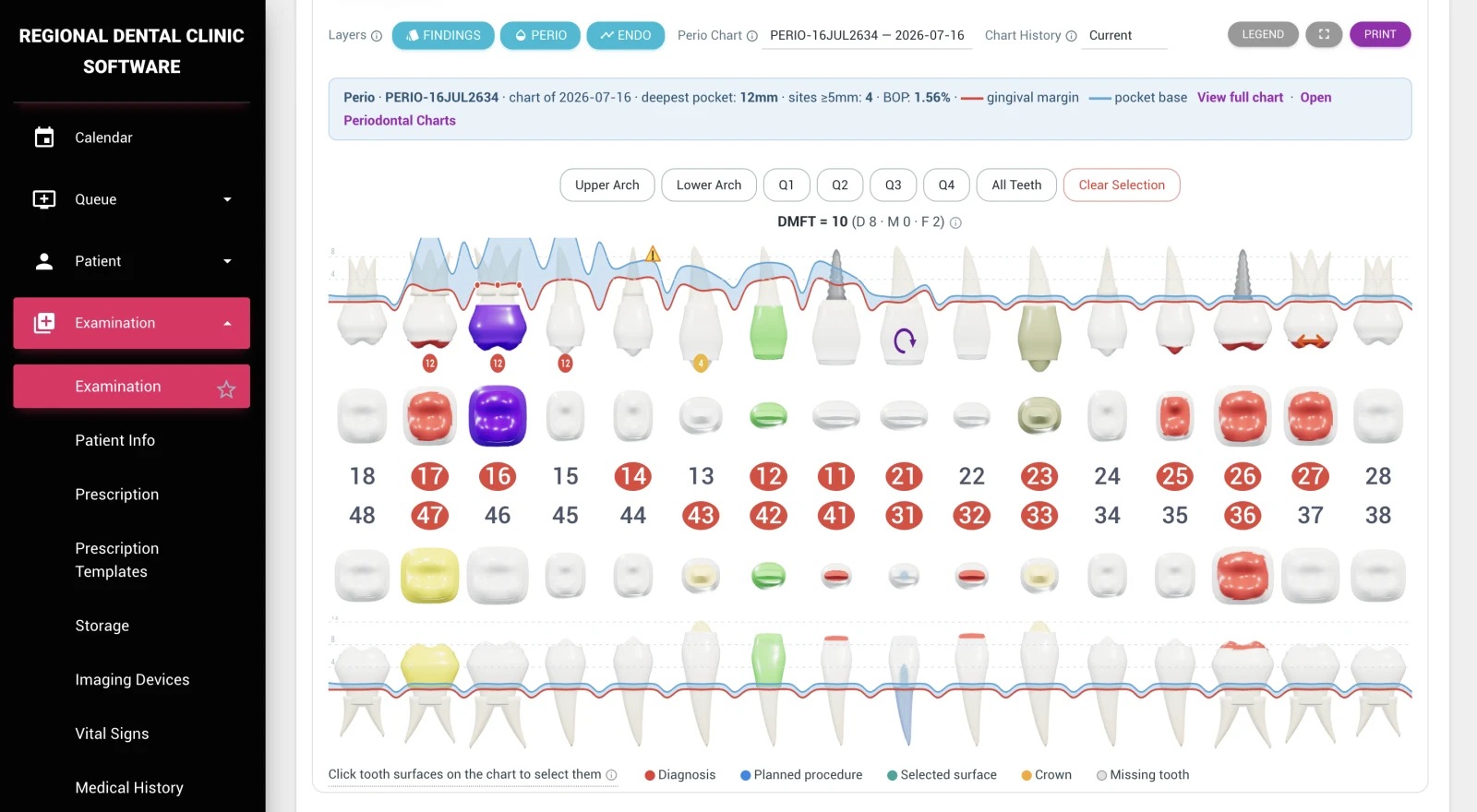Toggle the PERIO layer
1477x812 pixels.
(540, 35)
